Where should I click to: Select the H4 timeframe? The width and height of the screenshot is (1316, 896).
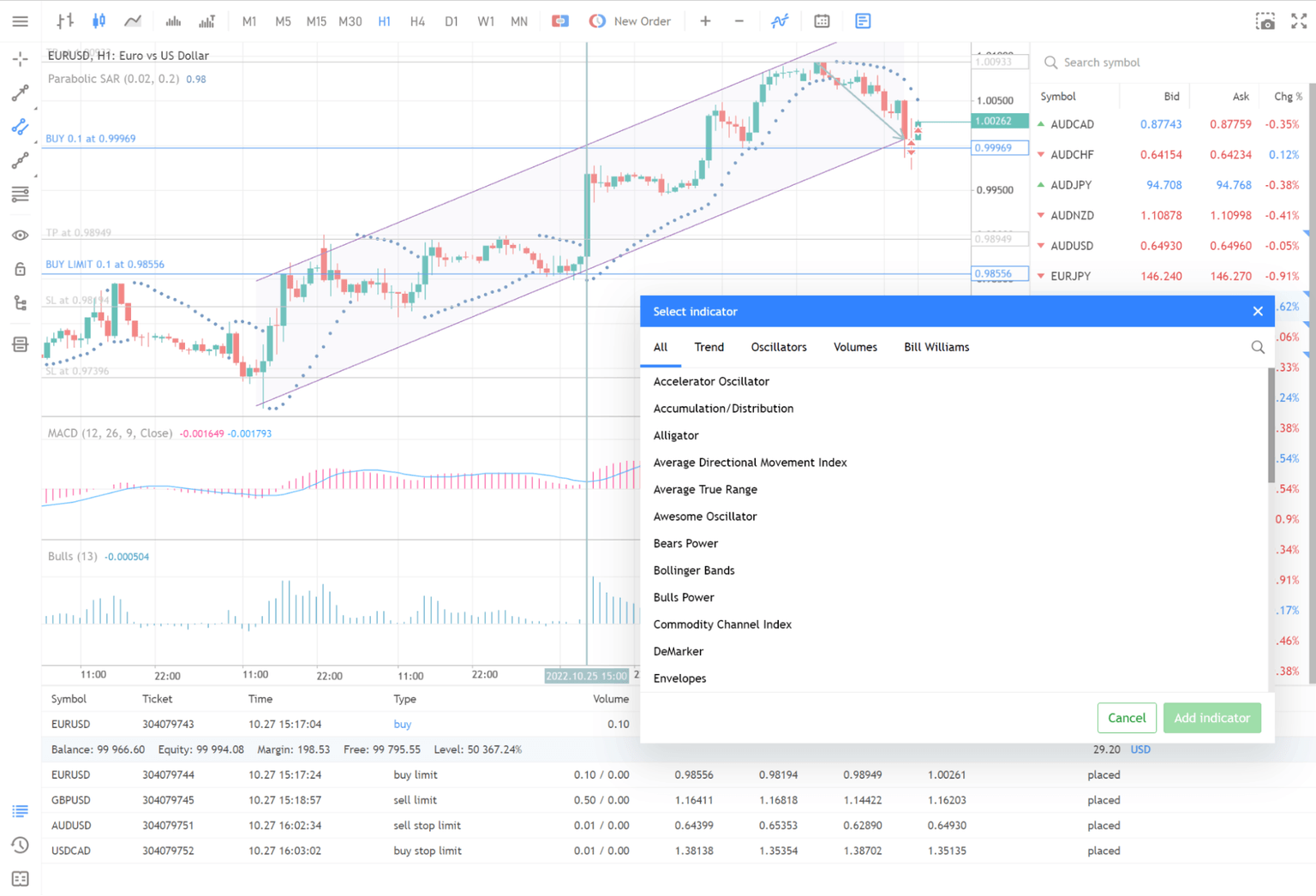click(417, 21)
